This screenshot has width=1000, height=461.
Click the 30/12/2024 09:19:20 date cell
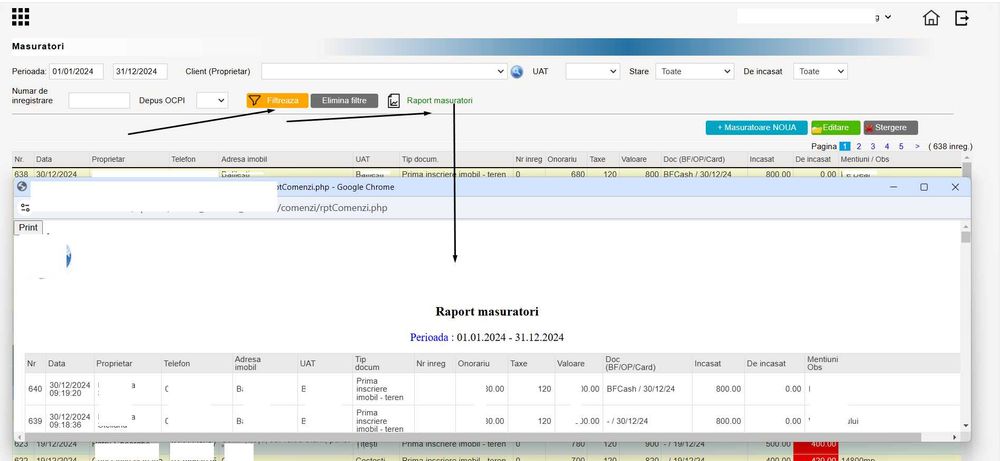tap(70, 388)
